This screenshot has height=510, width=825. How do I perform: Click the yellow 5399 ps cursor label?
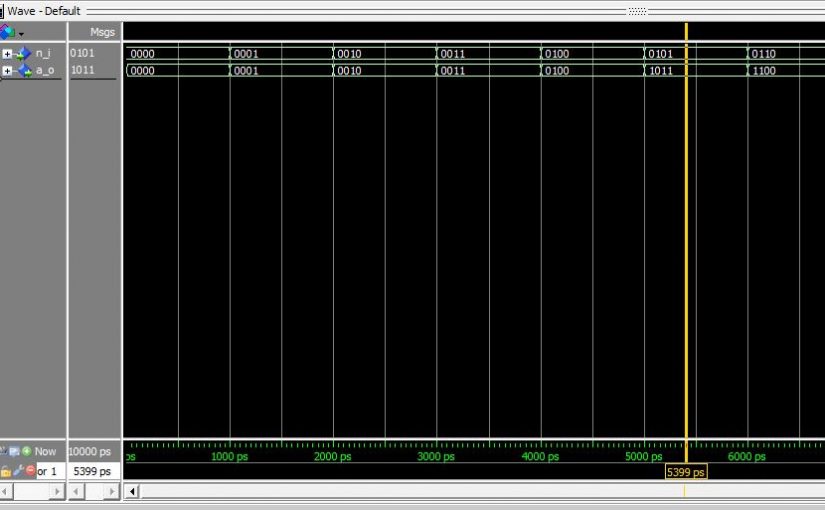[x=686, y=472]
